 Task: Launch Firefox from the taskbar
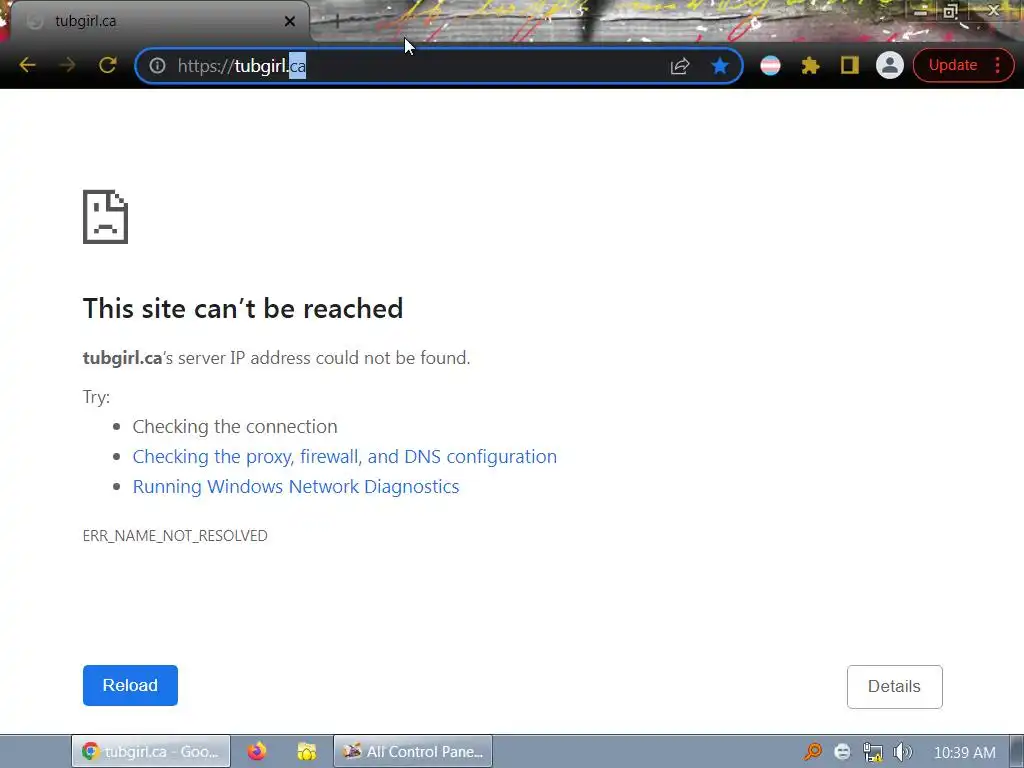click(x=257, y=752)
